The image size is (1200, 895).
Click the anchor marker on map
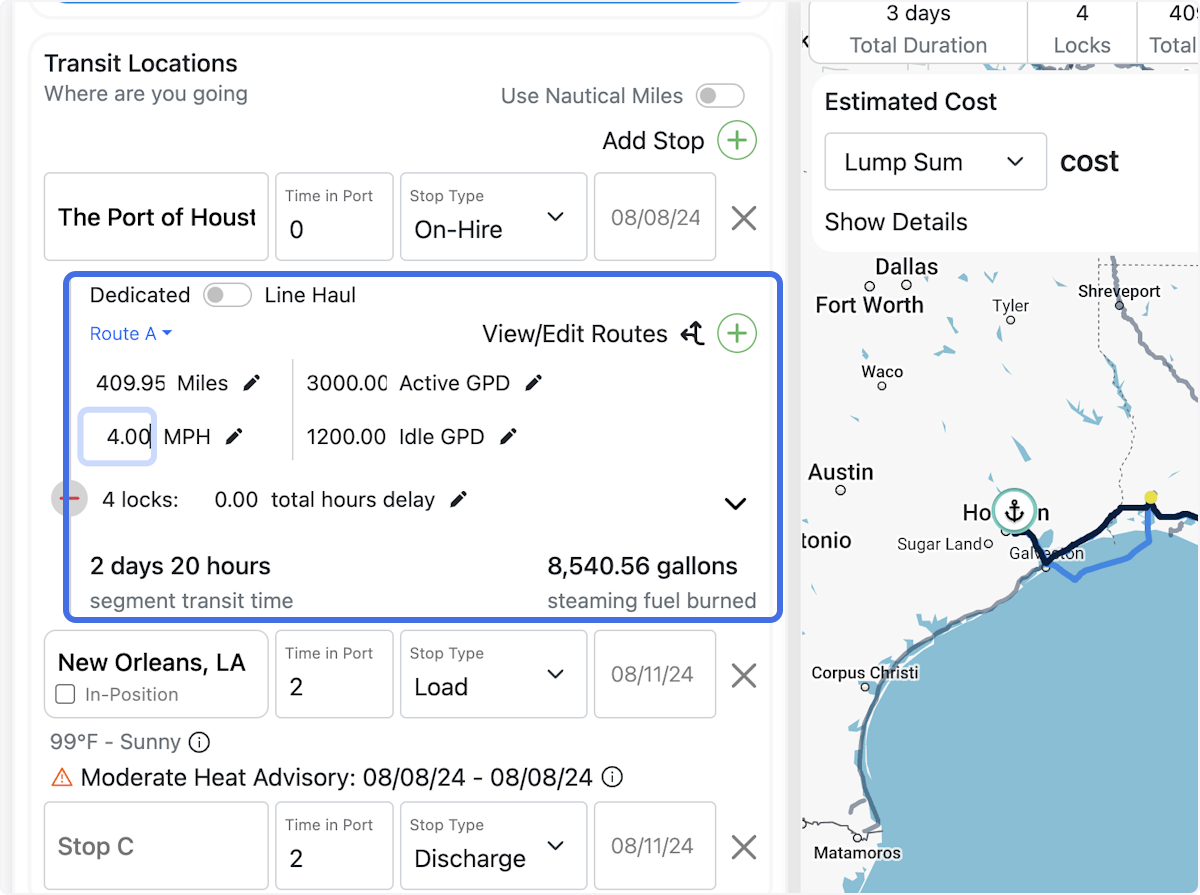coord(1015,512)
